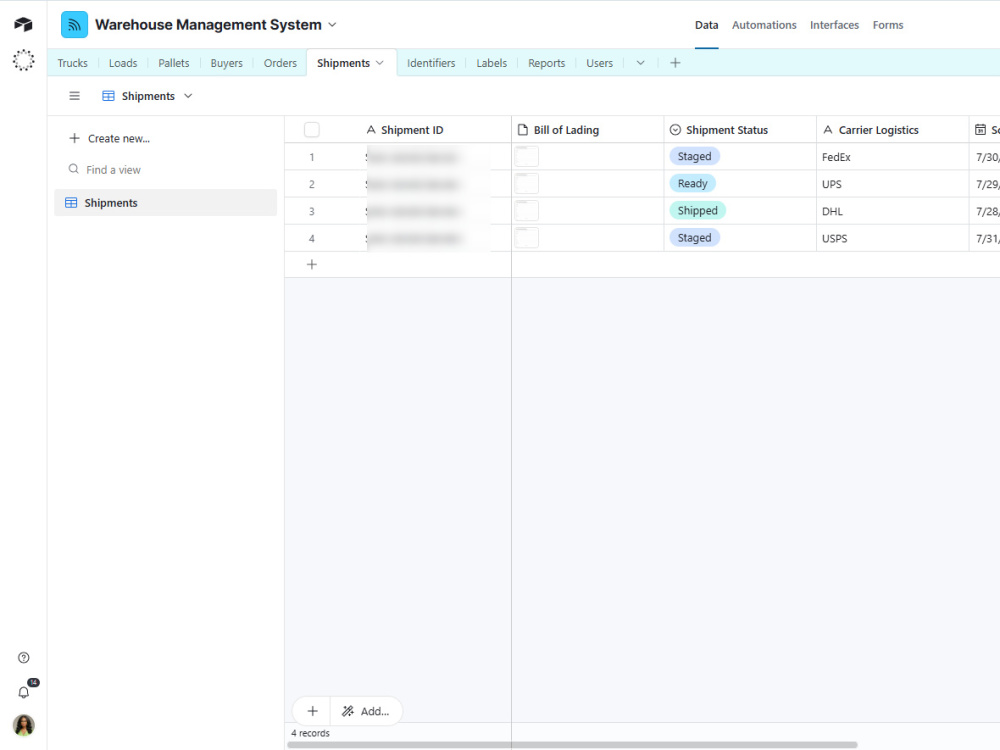
Task: Click the bottom plus button to add a record
Action: pyautogui.click(x=312, y=711)
